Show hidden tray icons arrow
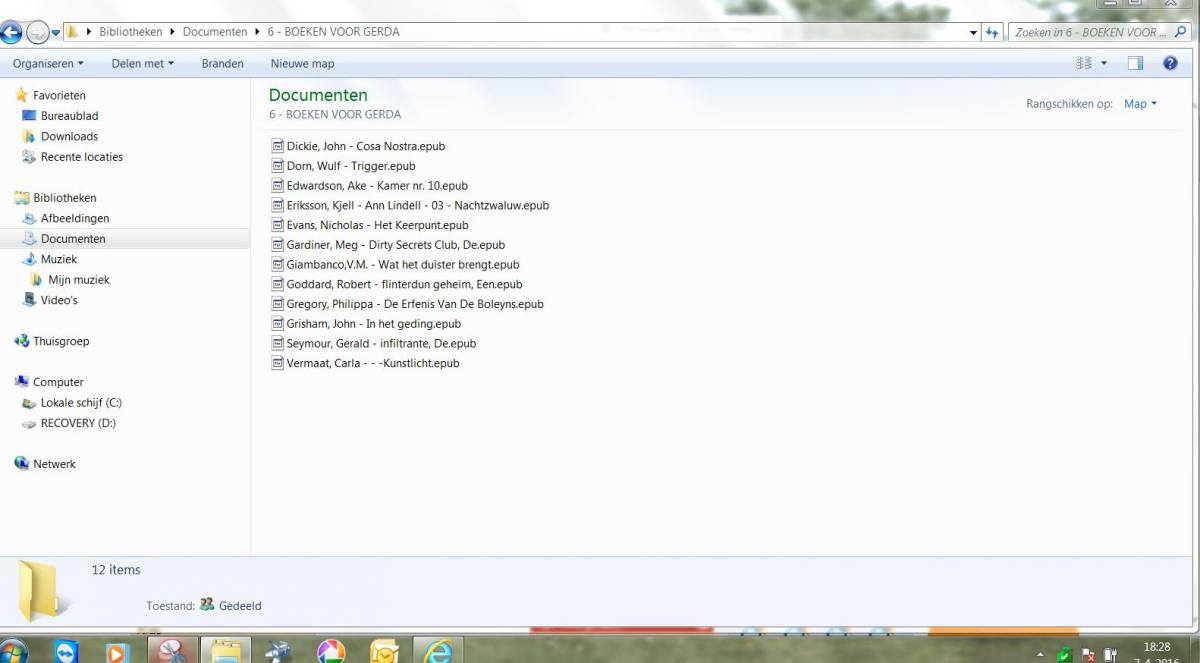The height and width of the screenshot is (663, 1200). (x=1040, y=654)
